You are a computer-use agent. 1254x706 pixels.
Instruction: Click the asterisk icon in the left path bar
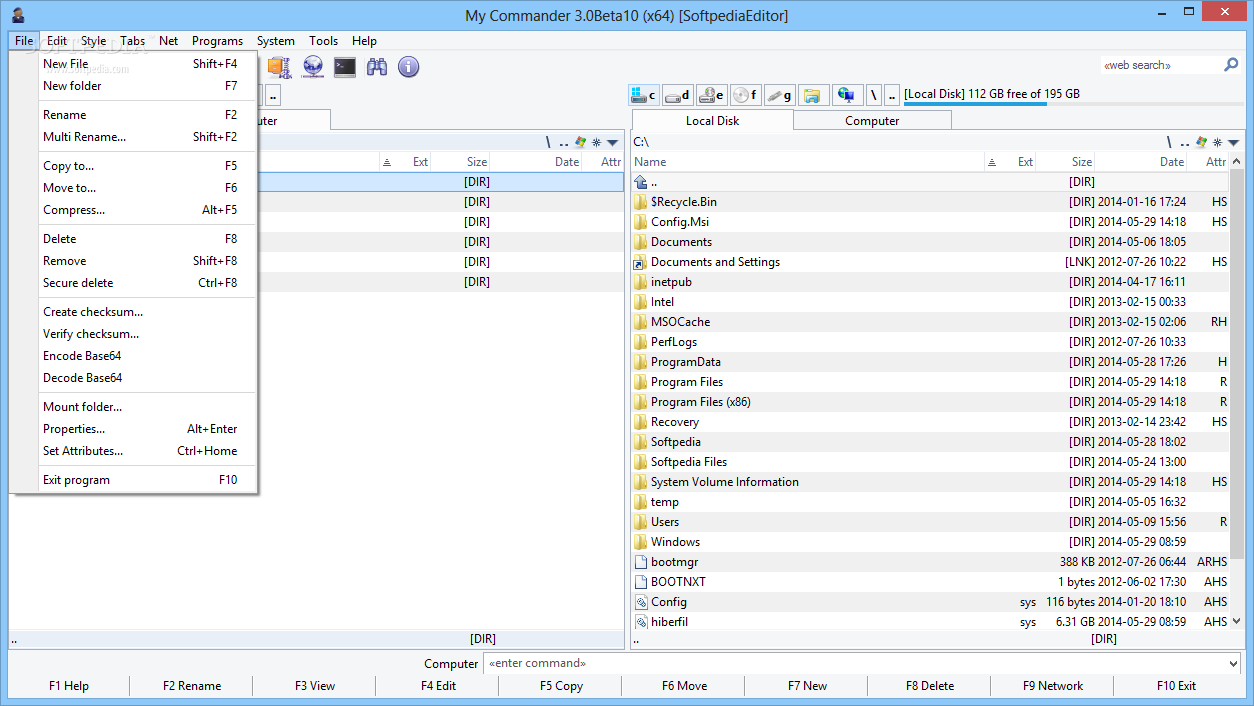pos(596,142)
